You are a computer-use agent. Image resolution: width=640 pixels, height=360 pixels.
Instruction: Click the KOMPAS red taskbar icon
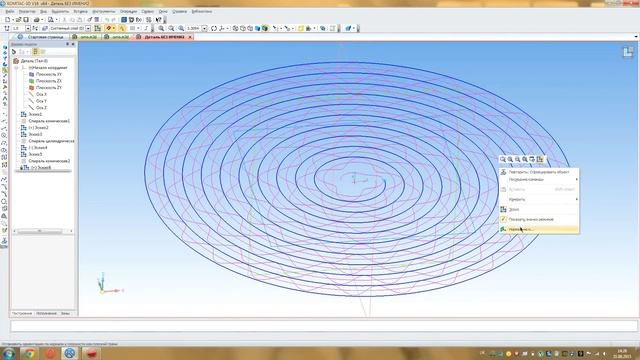pyautogui.click(x=91, y=353)
